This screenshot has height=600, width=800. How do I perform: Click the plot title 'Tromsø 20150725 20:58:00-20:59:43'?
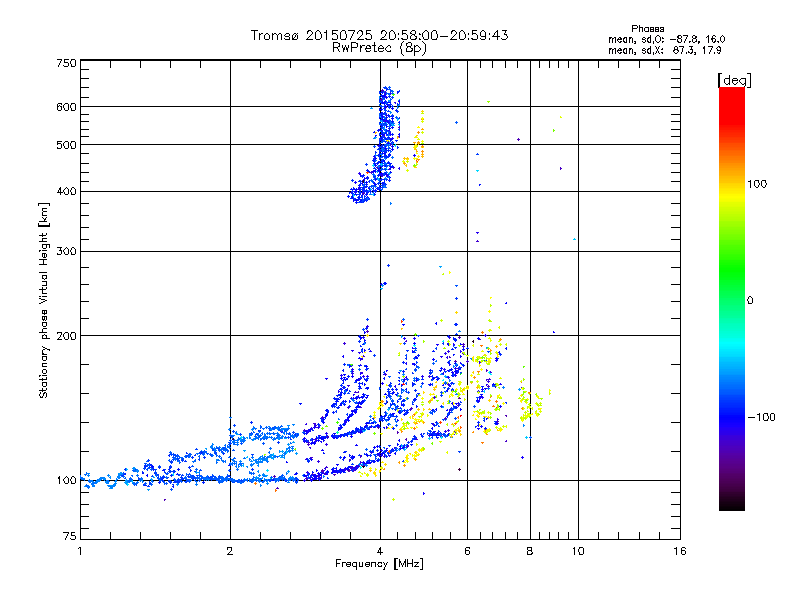click(x=379, y=35)
